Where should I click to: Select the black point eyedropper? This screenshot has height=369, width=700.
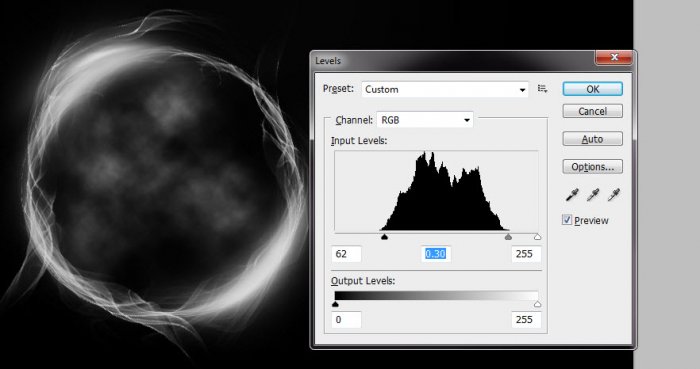pos(572,195)
